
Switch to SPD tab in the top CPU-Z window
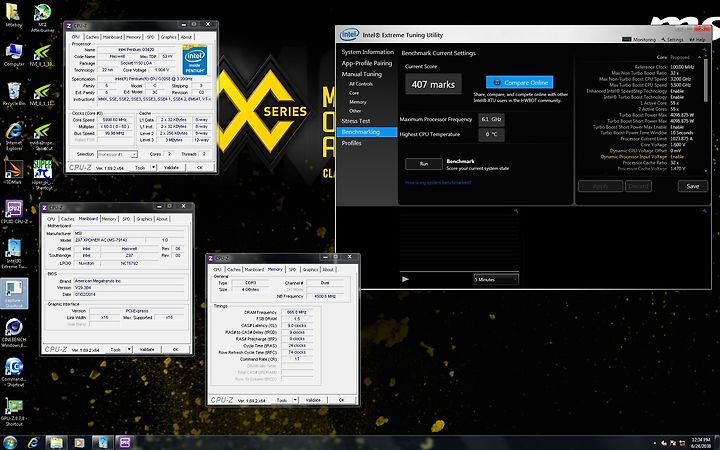150,37
